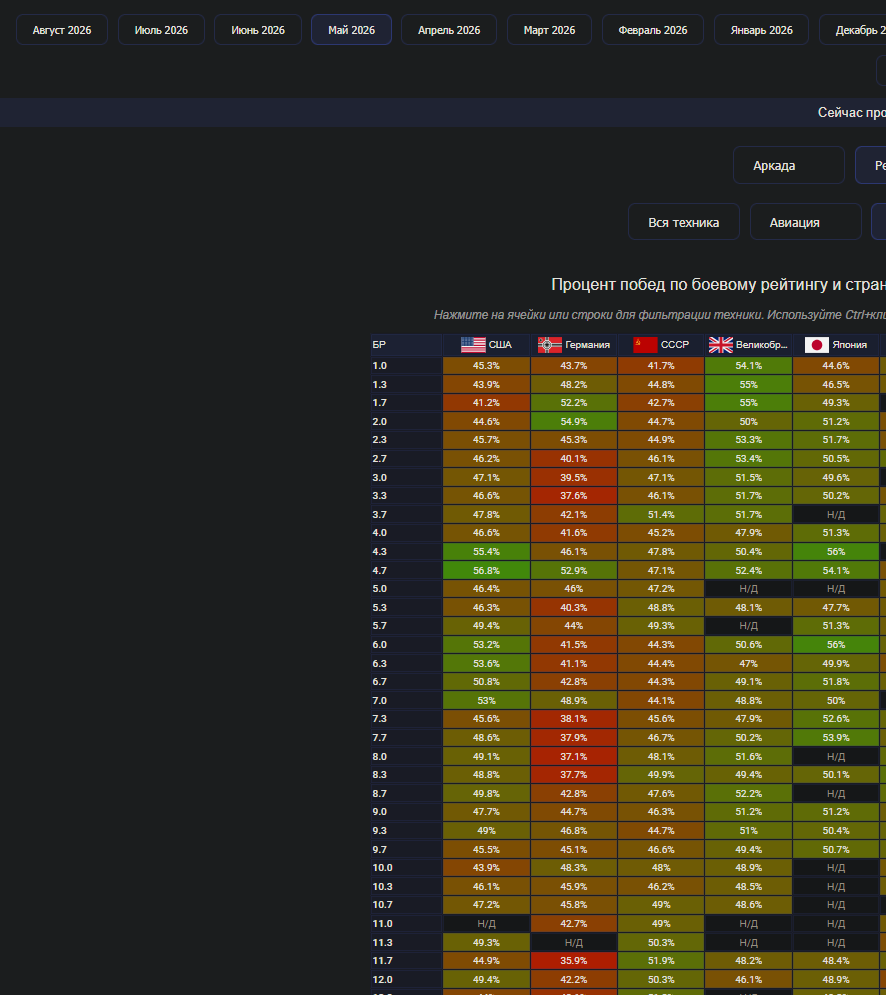Click Japan 52.6% cell at BR 7.3
886x995 pixels.
[x=836, y=719]
